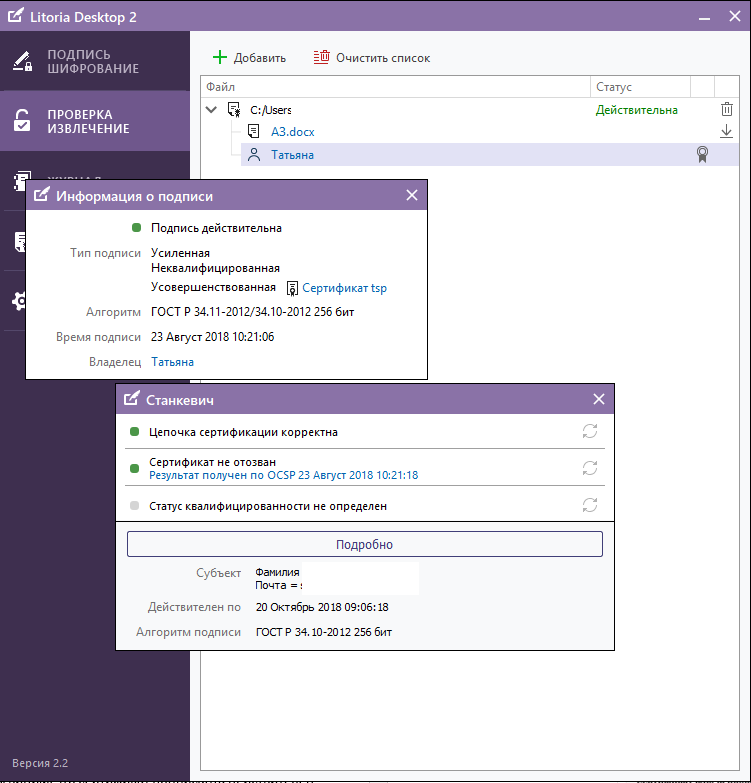The width and height of the screenshot is (751, 783).
Task: Close the Litoria Desktop 2 window
Action: [735, 16]
